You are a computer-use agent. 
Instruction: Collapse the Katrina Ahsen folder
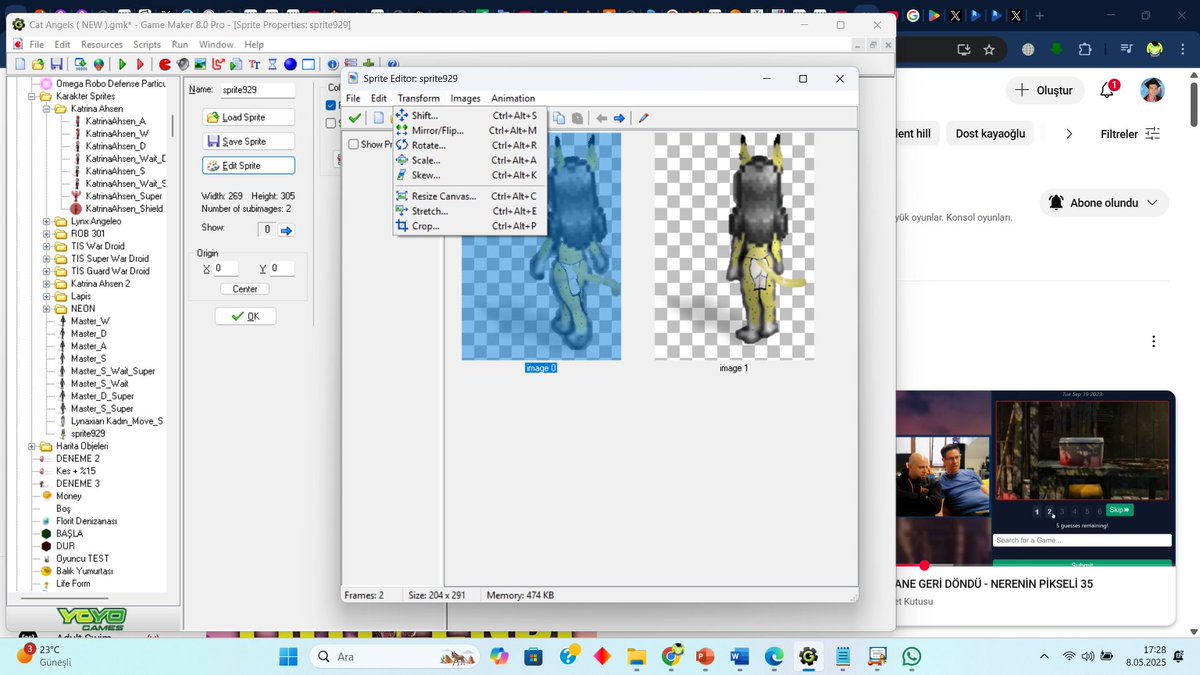[x=47, y=109]
